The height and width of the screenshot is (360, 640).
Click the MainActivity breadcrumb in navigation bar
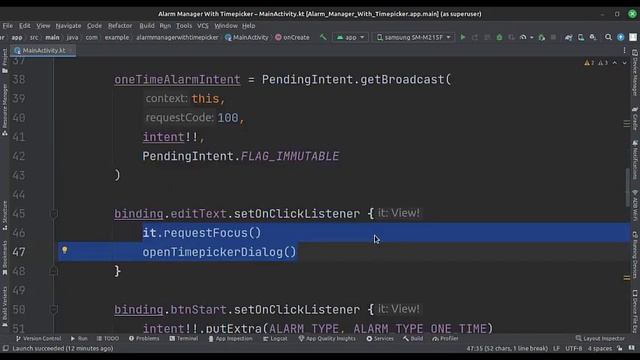[x=247, y=37]
